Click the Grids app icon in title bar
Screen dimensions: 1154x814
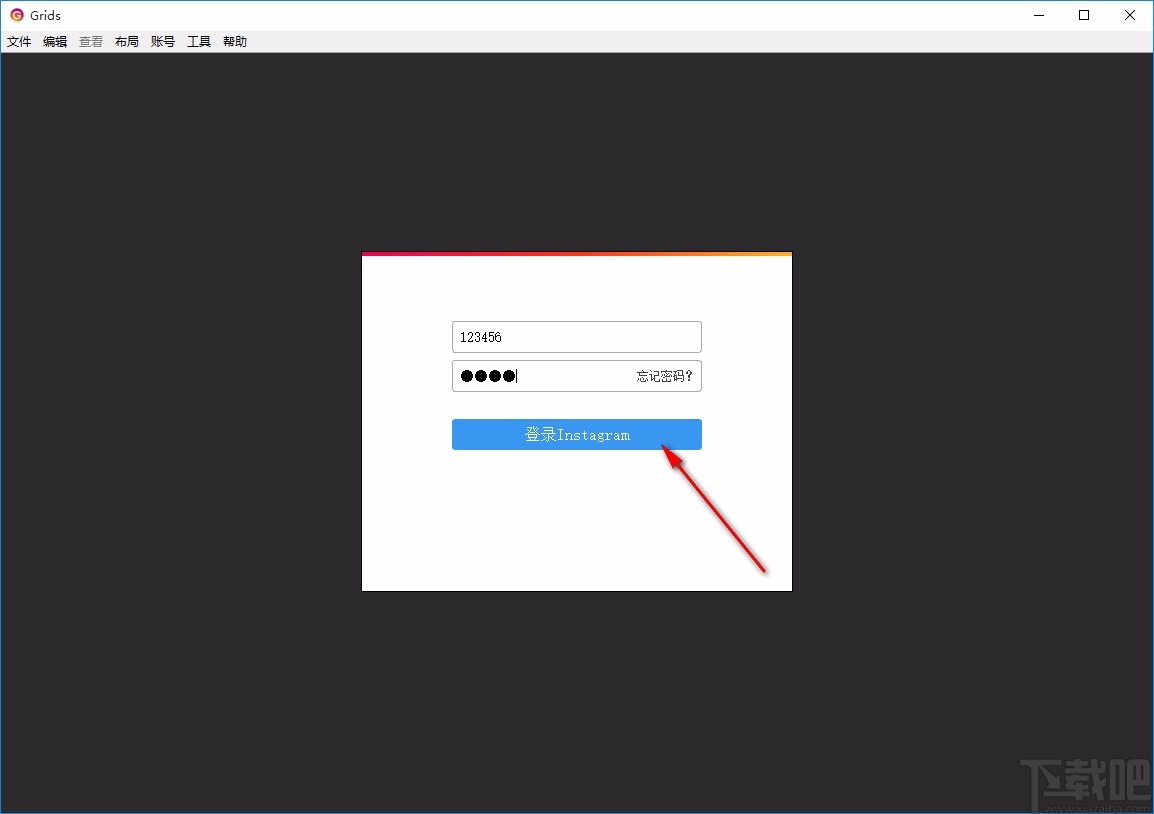[17, 15]
